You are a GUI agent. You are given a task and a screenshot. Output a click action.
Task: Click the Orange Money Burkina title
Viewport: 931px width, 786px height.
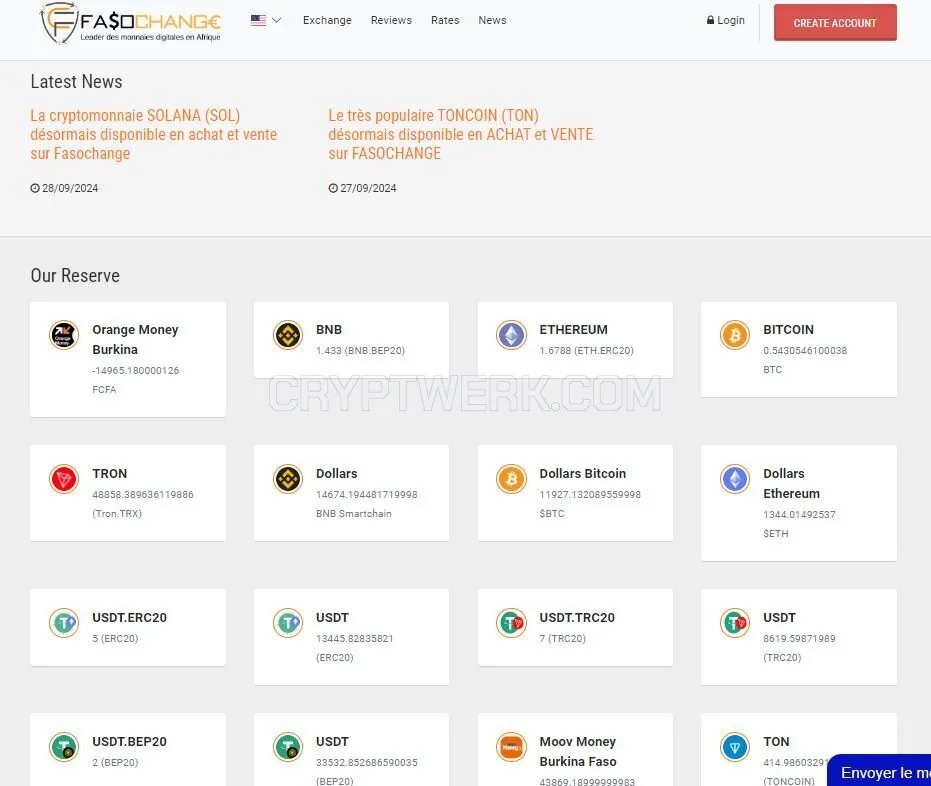click(135, 339)
